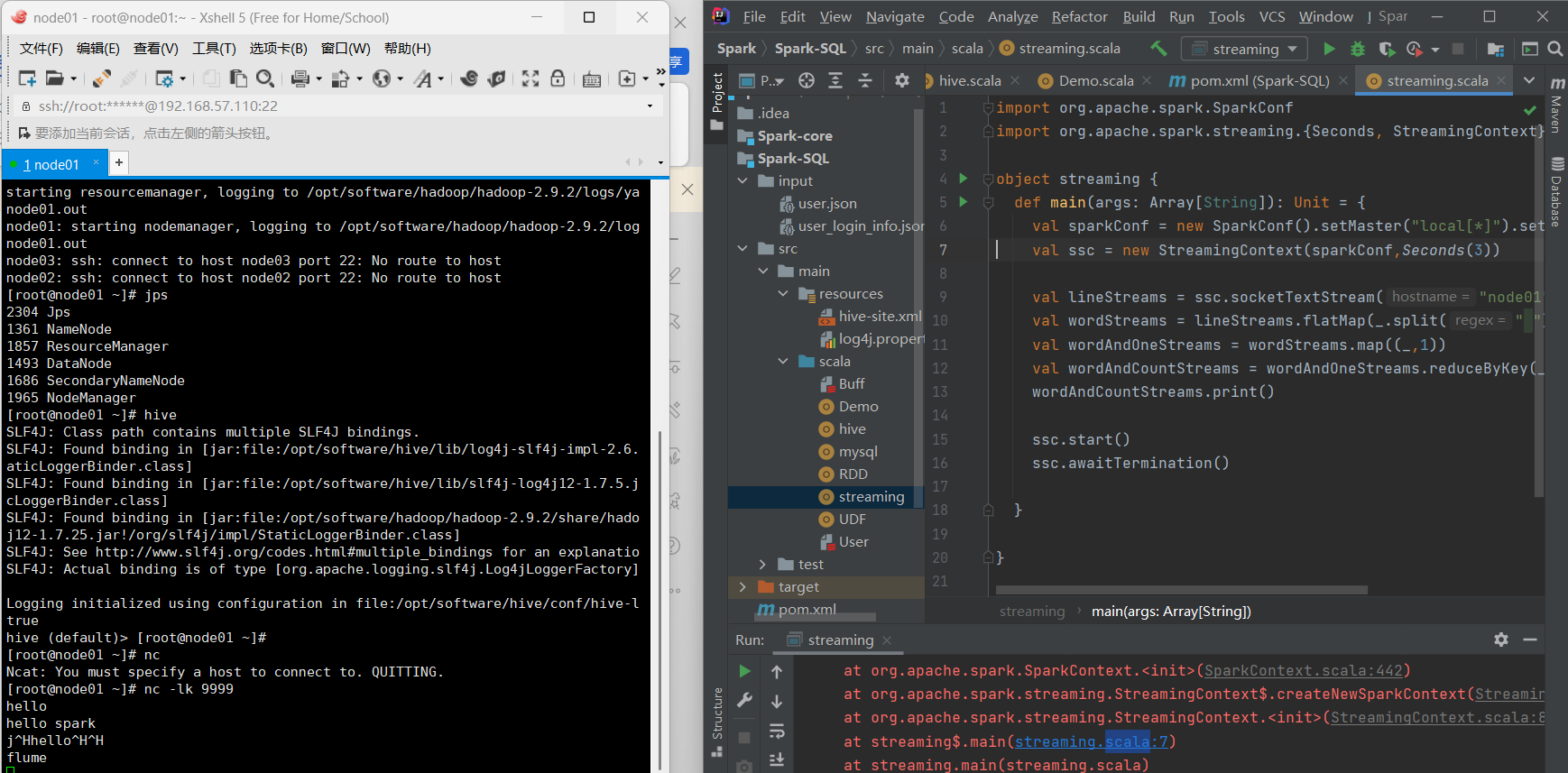Toggle the Project tool window stripe button

tap(717, 100)
